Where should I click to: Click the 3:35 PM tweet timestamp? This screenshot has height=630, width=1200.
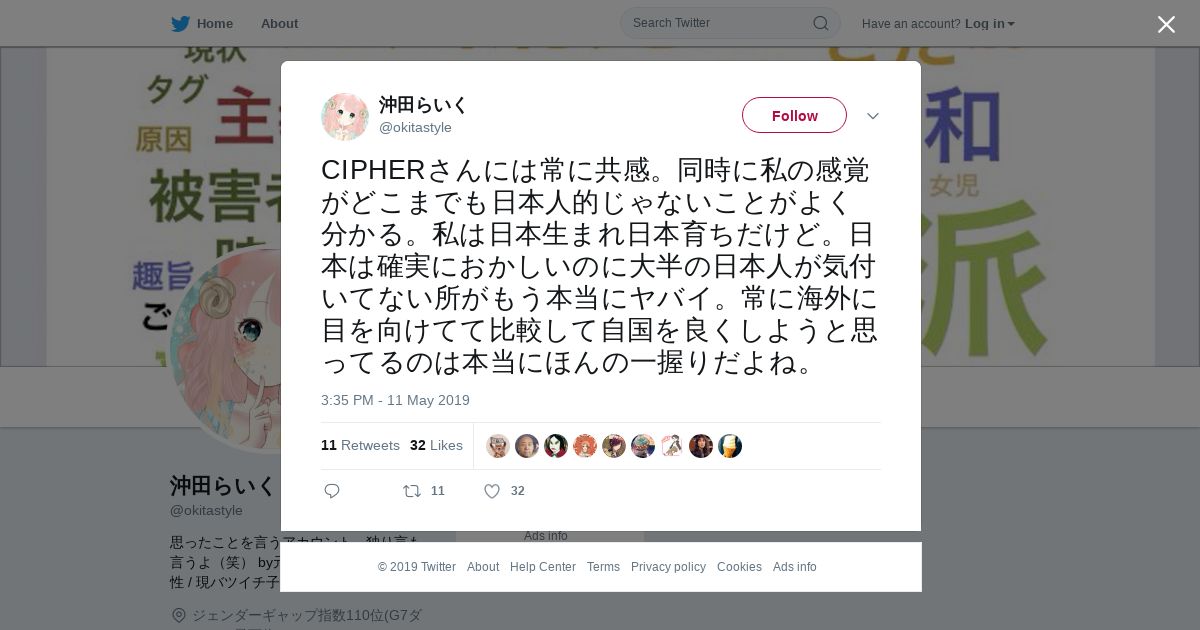click(395, 400)
